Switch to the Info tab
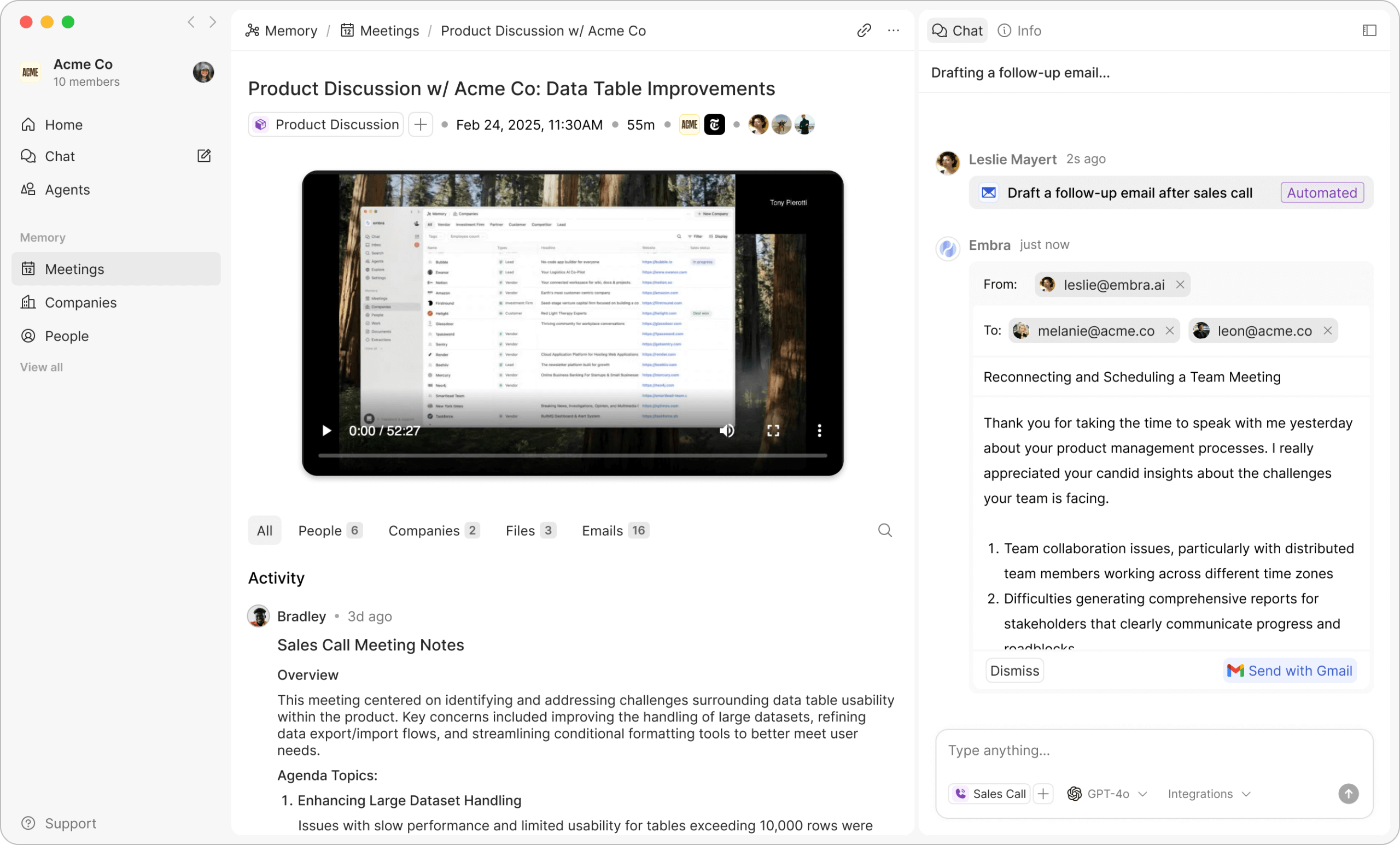Image resolution: width=1400 pixels, height=845 pixels. click(1020, 31)
